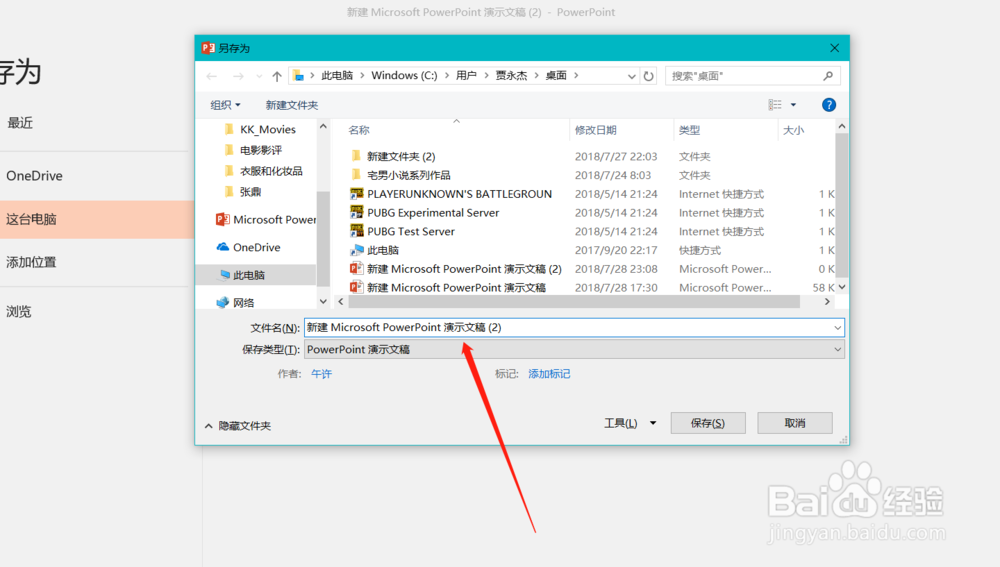Click the Back navigation arrow
This screenshot has height=567, width=1000.
pos(212,76)
